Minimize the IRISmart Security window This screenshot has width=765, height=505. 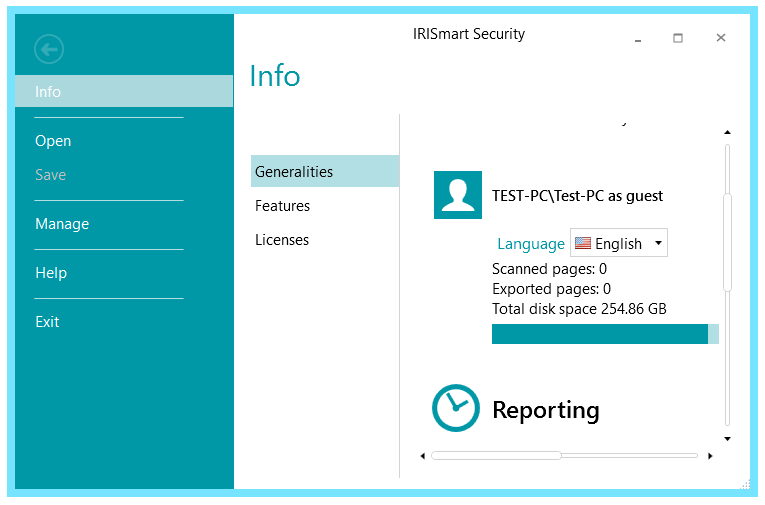coord(638,38)
